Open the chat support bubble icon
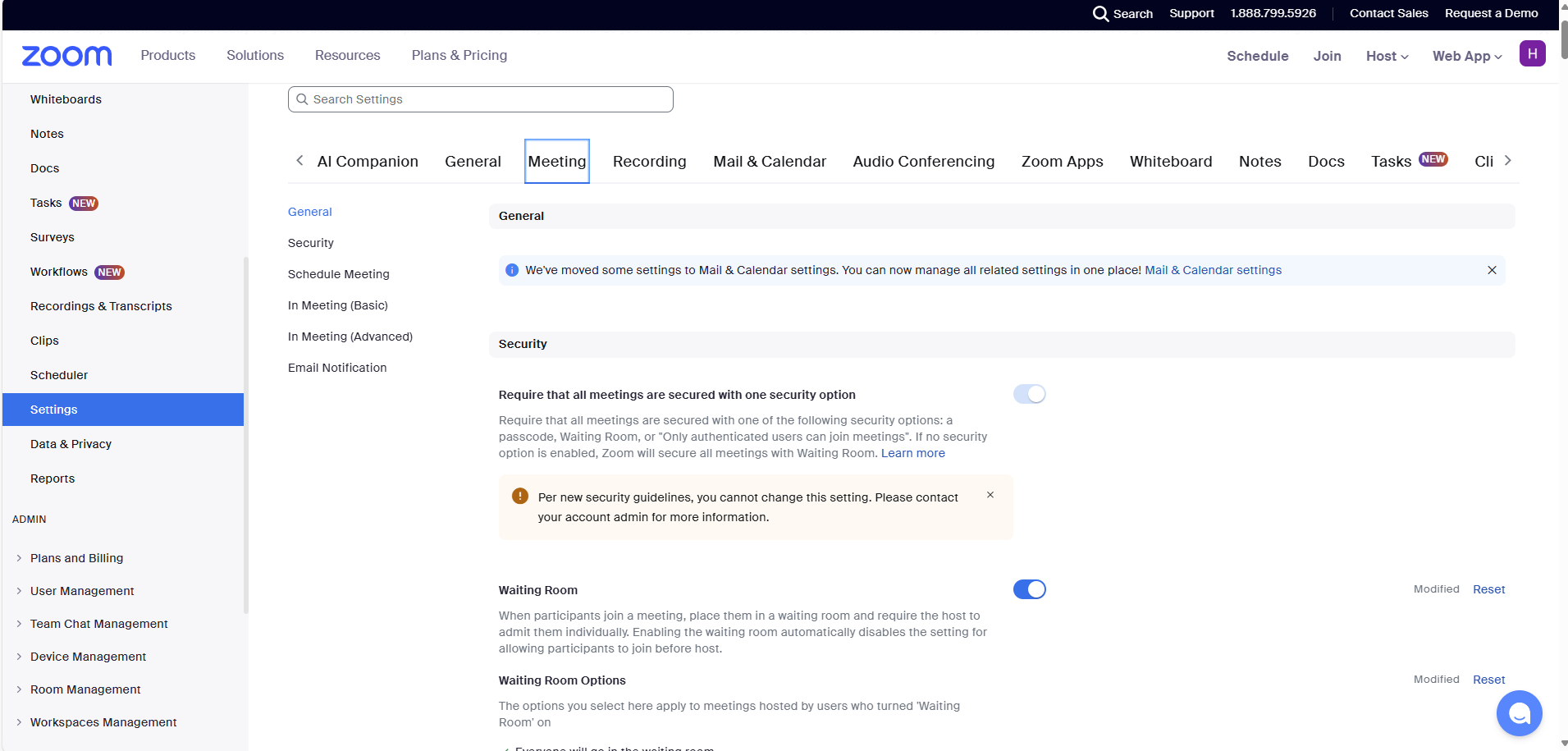Screen dimensions: 1568x751 pos(1519,713)
